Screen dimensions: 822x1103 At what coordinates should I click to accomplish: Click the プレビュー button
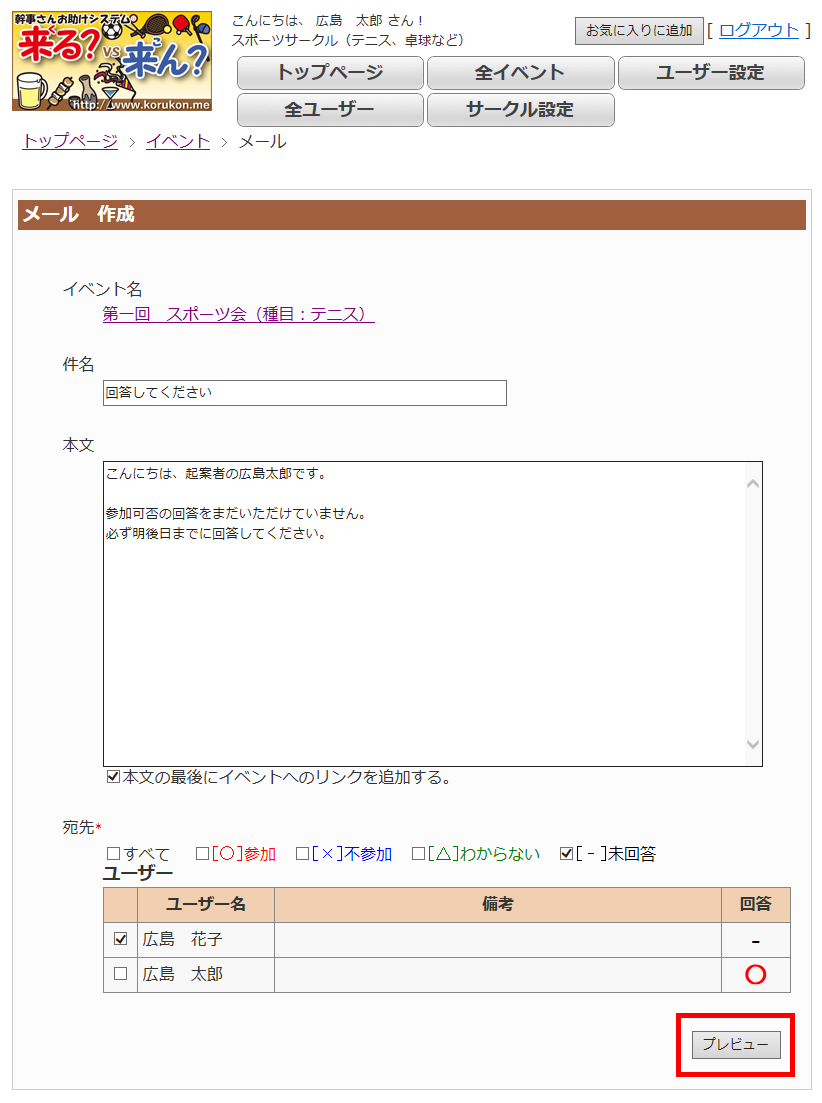click(x=735, y=1044)
